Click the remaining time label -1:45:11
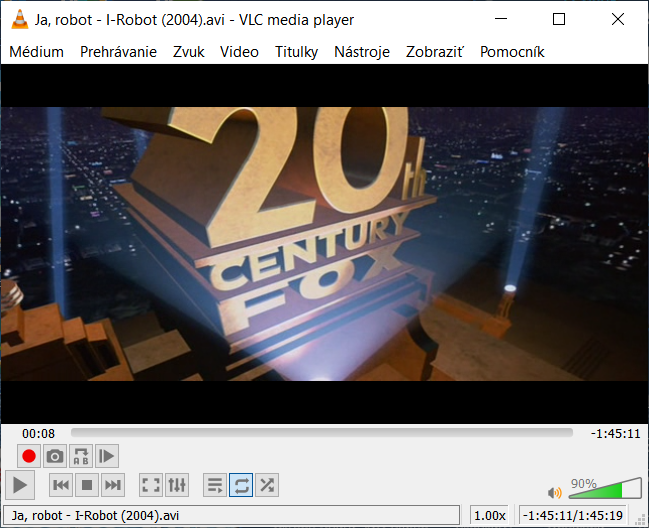Viewport: 649px width, 528px height. [615, 433]
